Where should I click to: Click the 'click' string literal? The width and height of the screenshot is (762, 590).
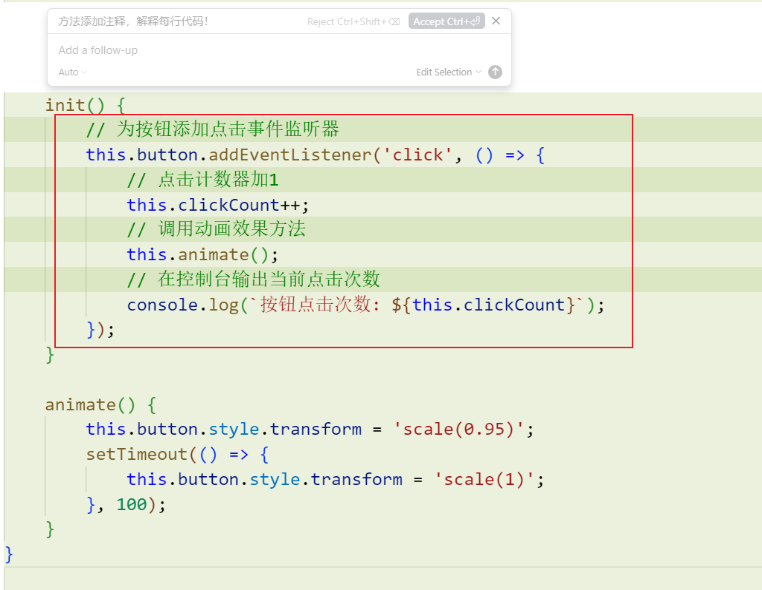coord(417,155)
